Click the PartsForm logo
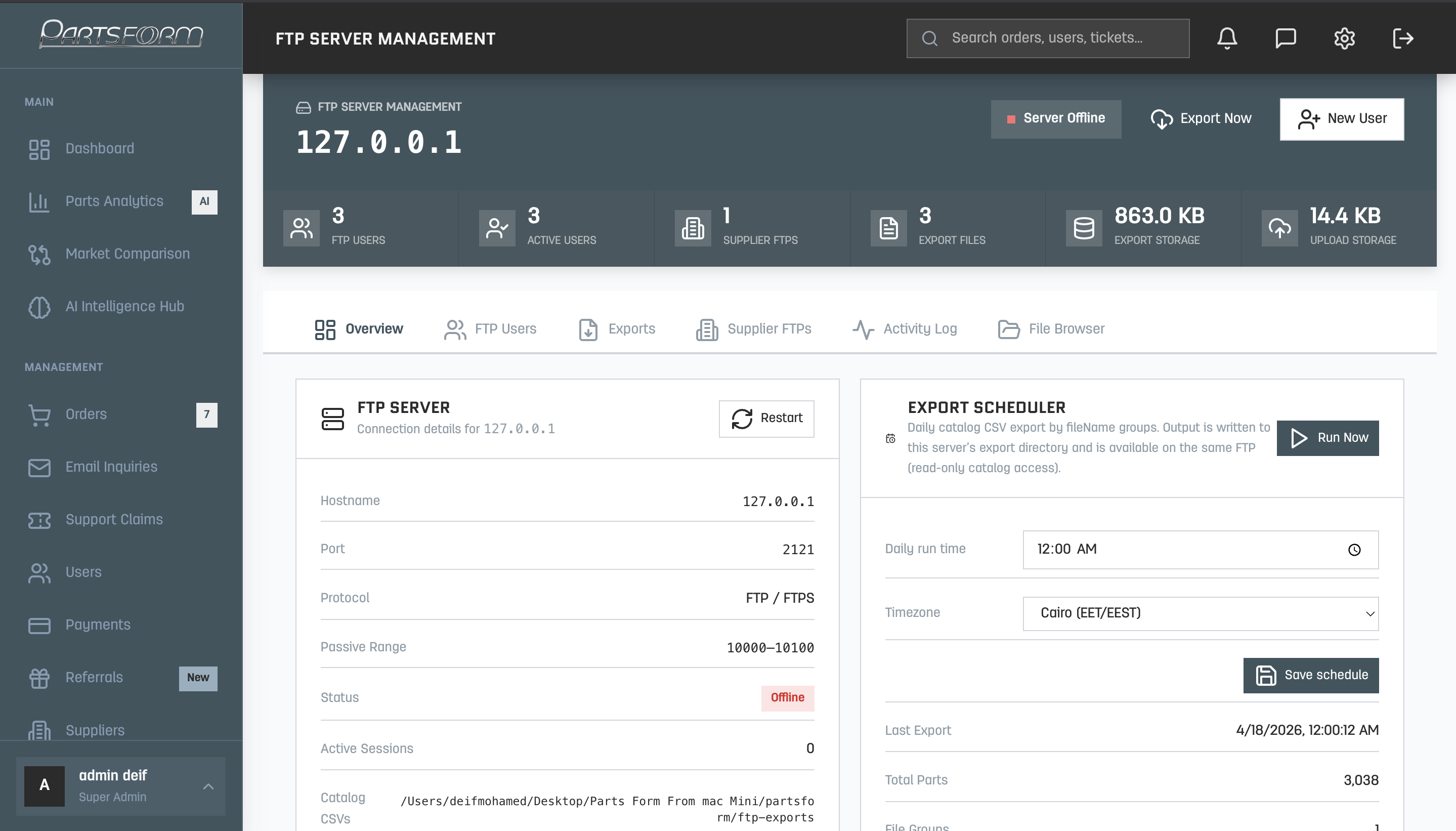This screenshot has height=831, width=1456. (121, 34)
